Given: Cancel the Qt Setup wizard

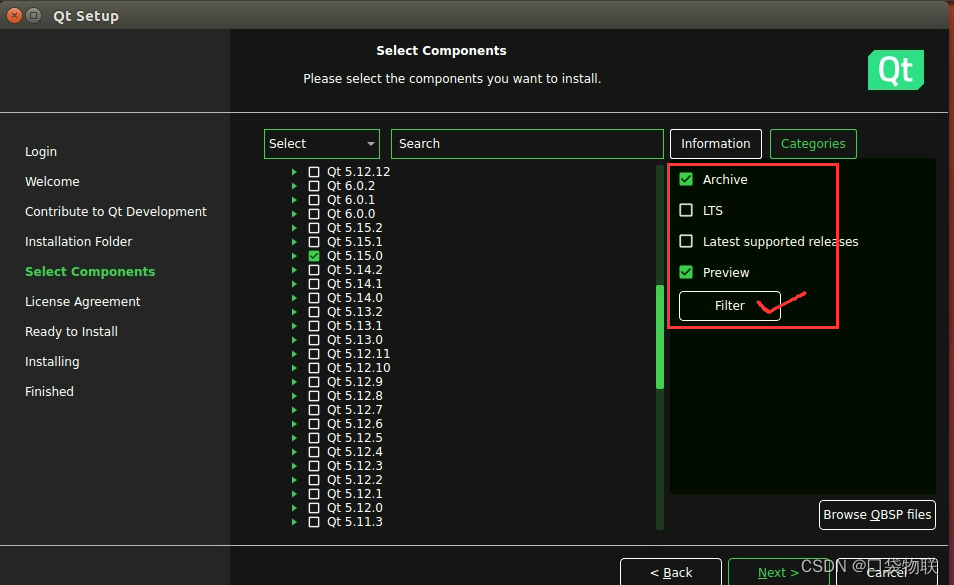Looking at the screenshot, I should (x=886, y=572).
